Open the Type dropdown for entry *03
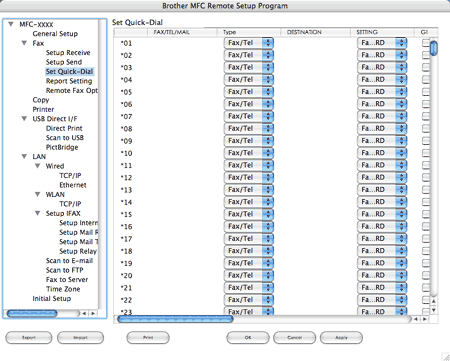Image resolution: width=450 pixels, height=361 pixels. [x=249, y=67]
